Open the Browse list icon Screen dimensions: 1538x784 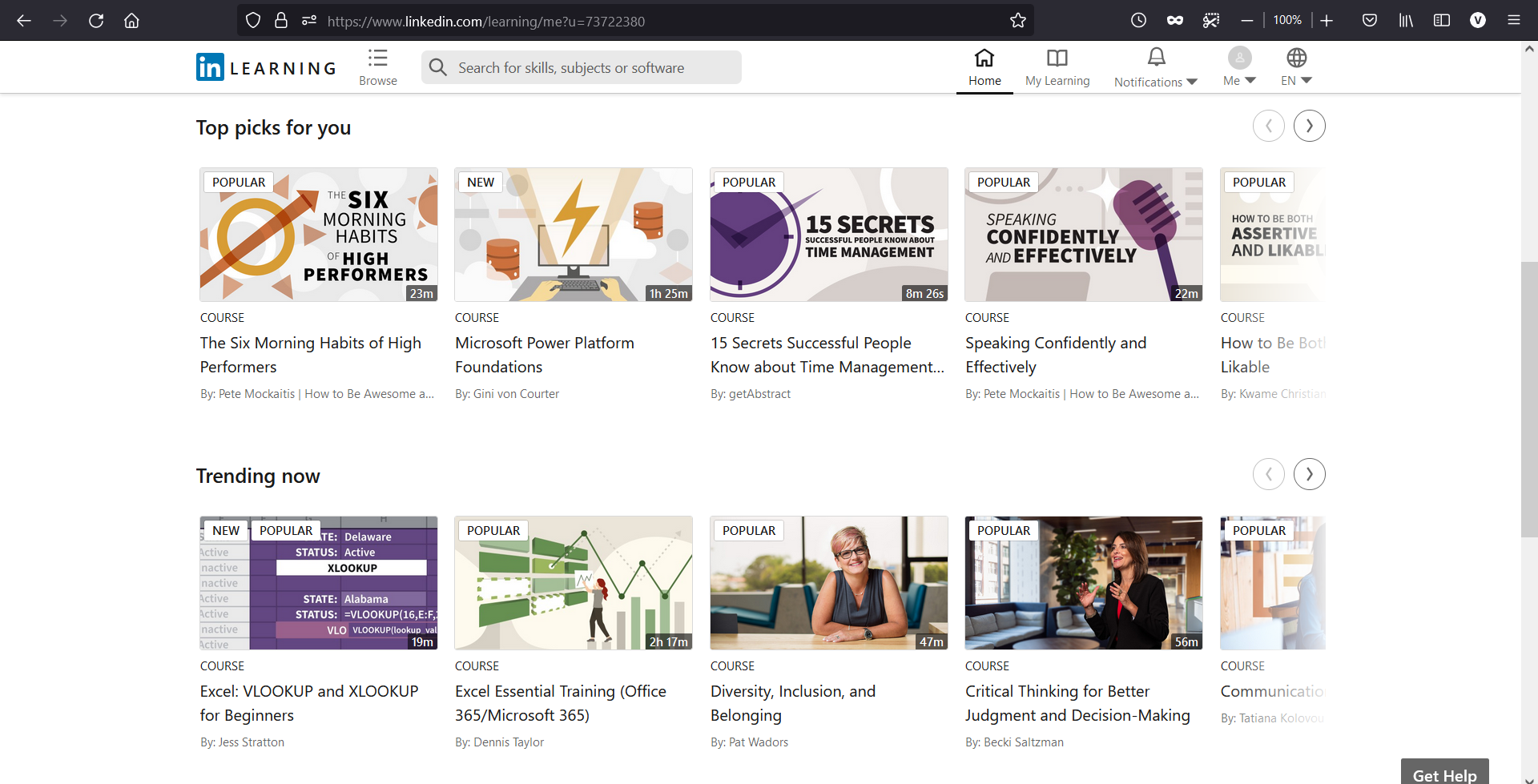coord(378,67)
